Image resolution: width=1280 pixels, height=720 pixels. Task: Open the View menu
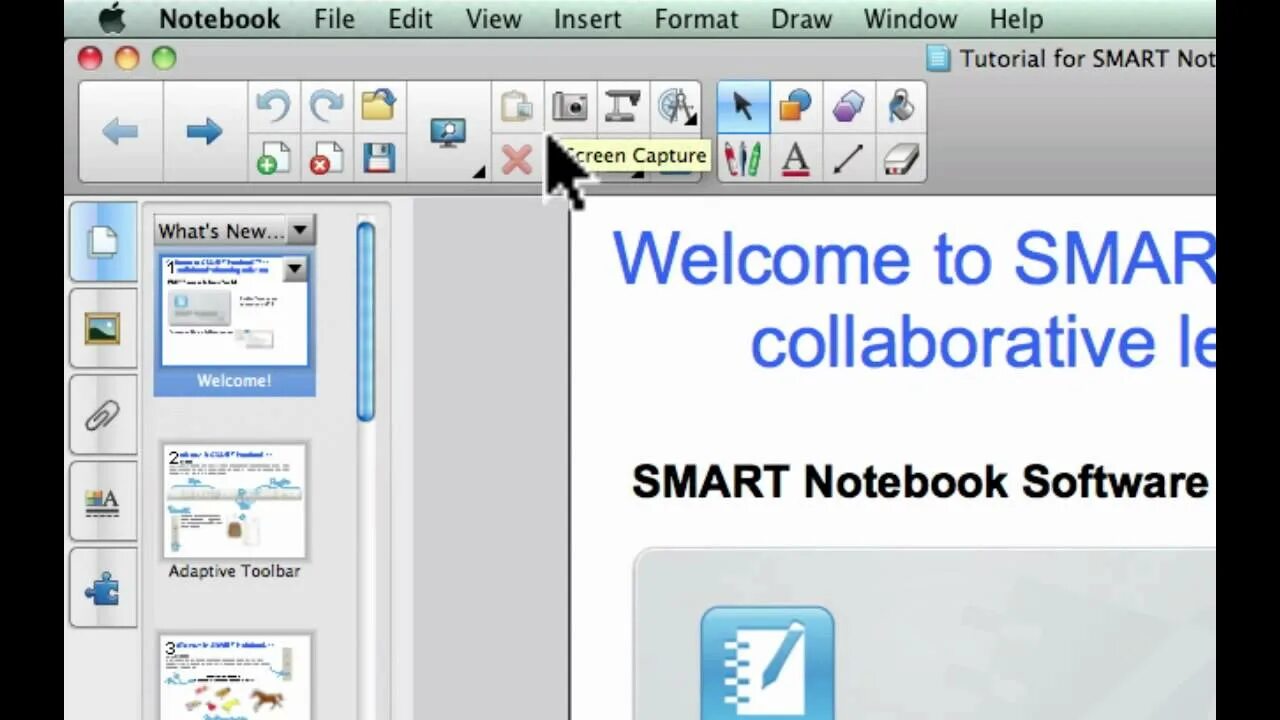493,18
